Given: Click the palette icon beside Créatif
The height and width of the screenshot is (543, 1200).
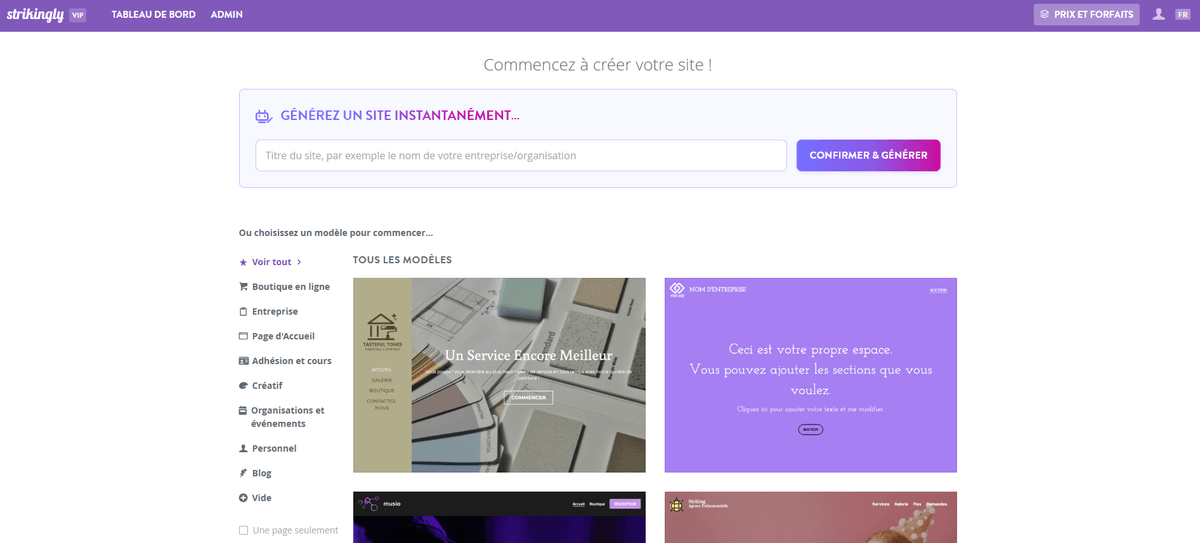Looking at the screenshot, I should point(243,385).
